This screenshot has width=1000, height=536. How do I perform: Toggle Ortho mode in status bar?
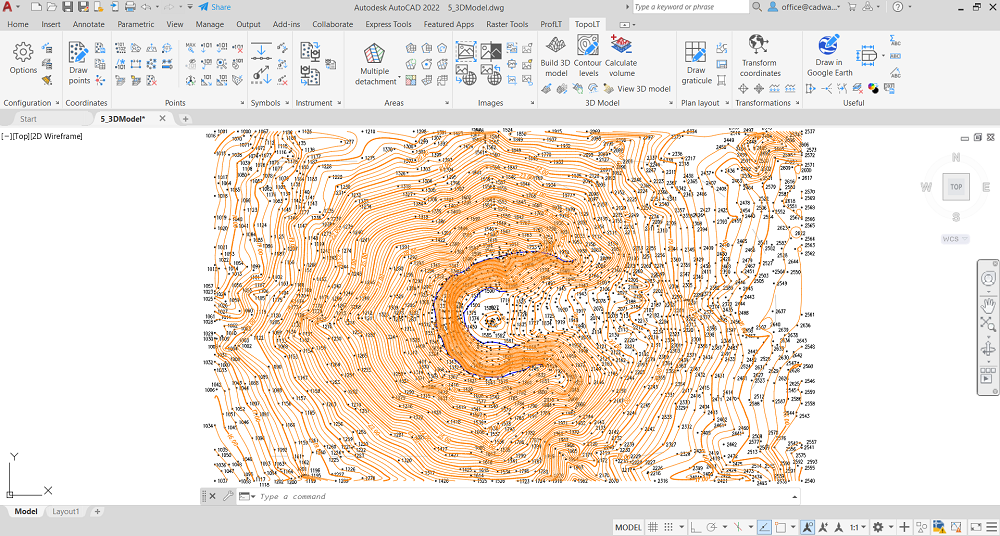[x=694, y=527]
